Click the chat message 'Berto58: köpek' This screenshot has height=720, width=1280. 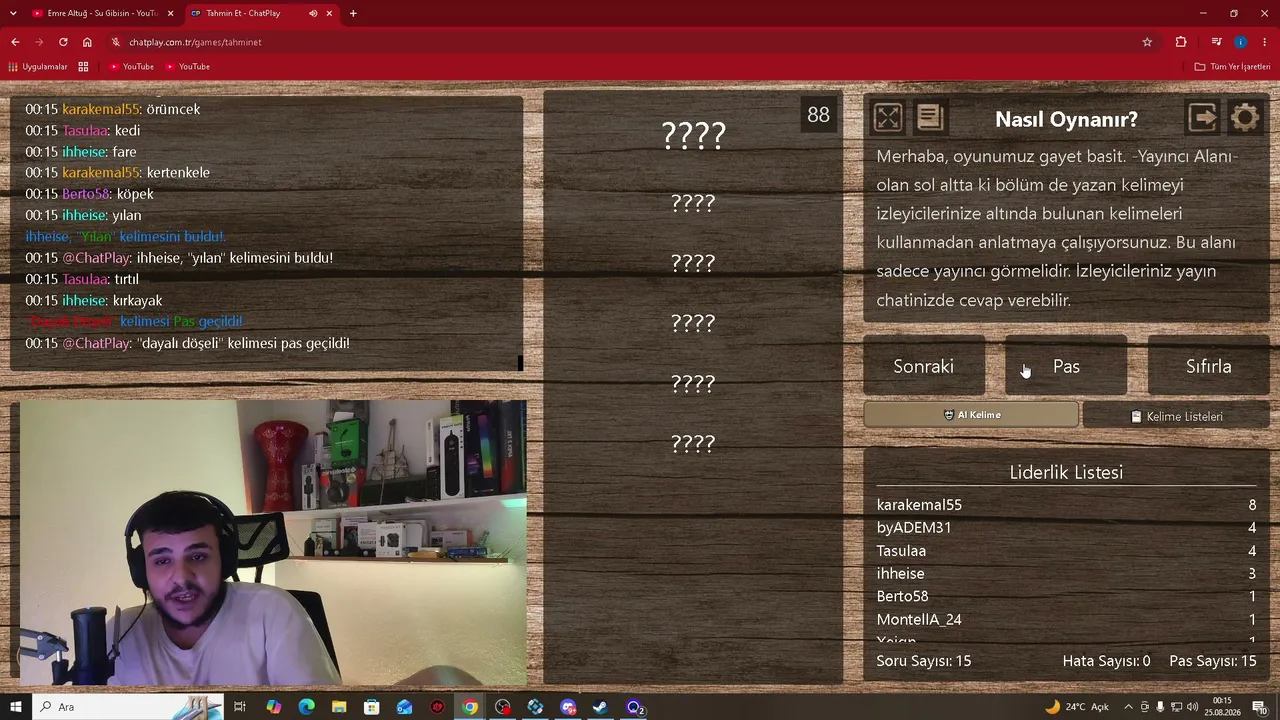[x=90, y=194]
